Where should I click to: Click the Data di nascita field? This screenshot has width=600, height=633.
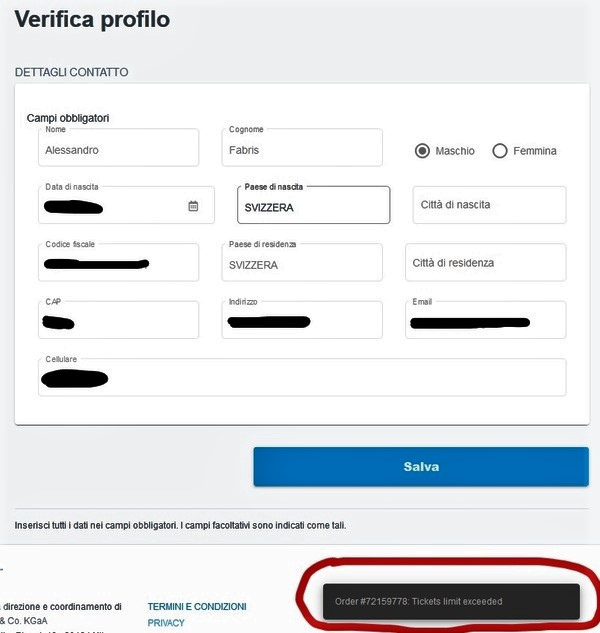(x=126, y=205)
